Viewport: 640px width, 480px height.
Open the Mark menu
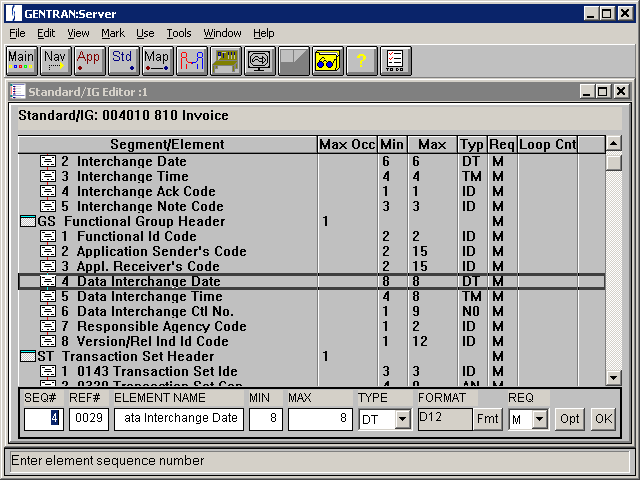point(113,33)
